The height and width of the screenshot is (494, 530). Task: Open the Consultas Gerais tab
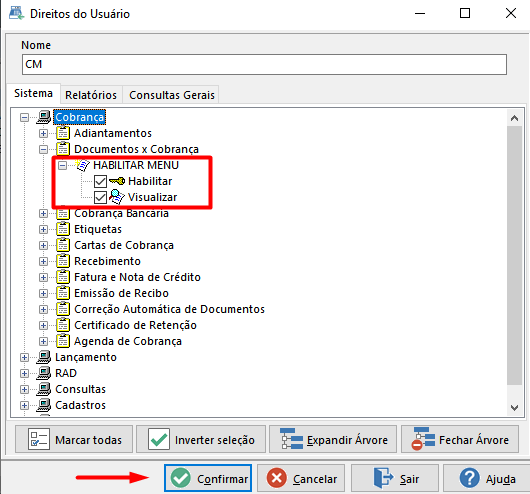pos(172,95)
